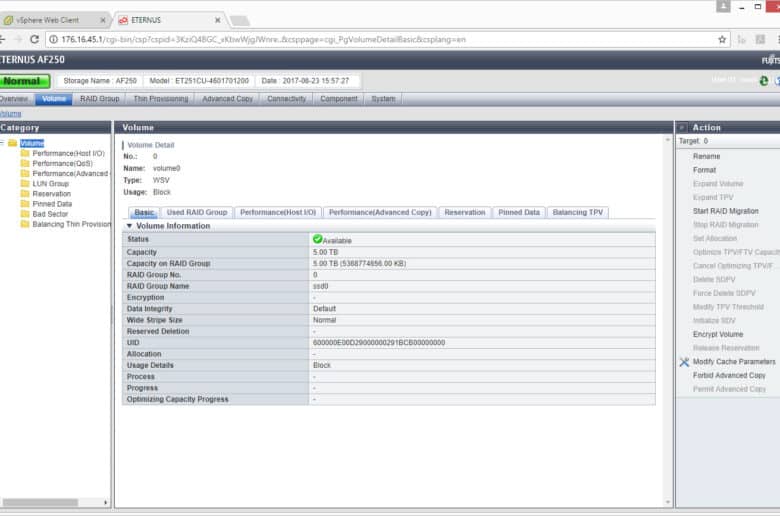Image resolution: width=780 pixels, height=516 pixels.
Task: Close the vSphere Web Client tab
Action: pyautogui.click(x=103, y=20)
